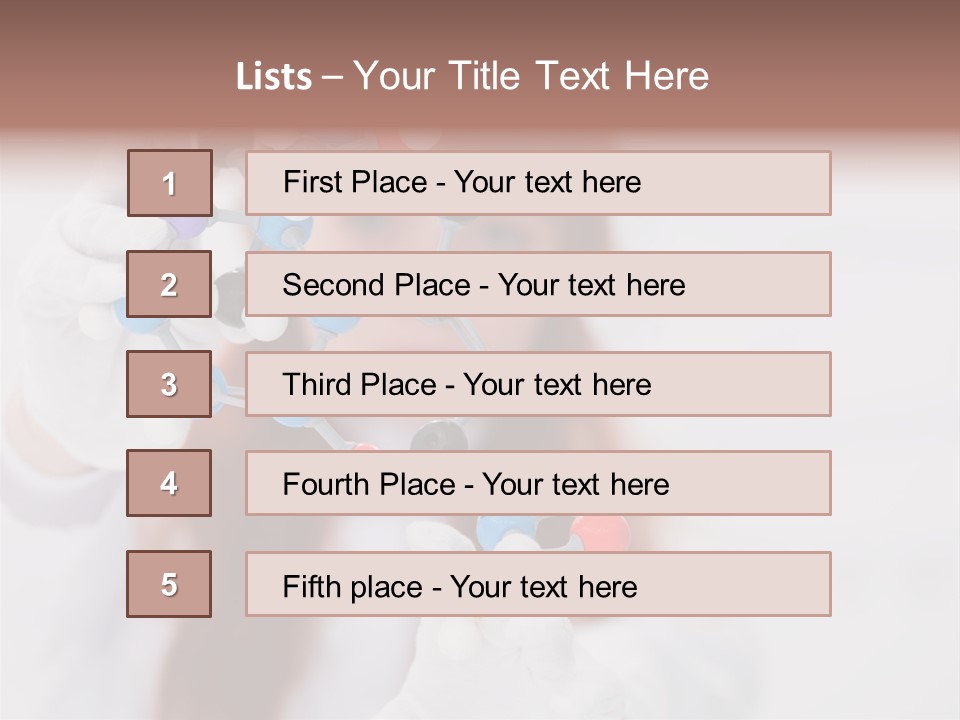Select the Third Place text bar
This screenshot has height=720, width=960.
(538, 384)
